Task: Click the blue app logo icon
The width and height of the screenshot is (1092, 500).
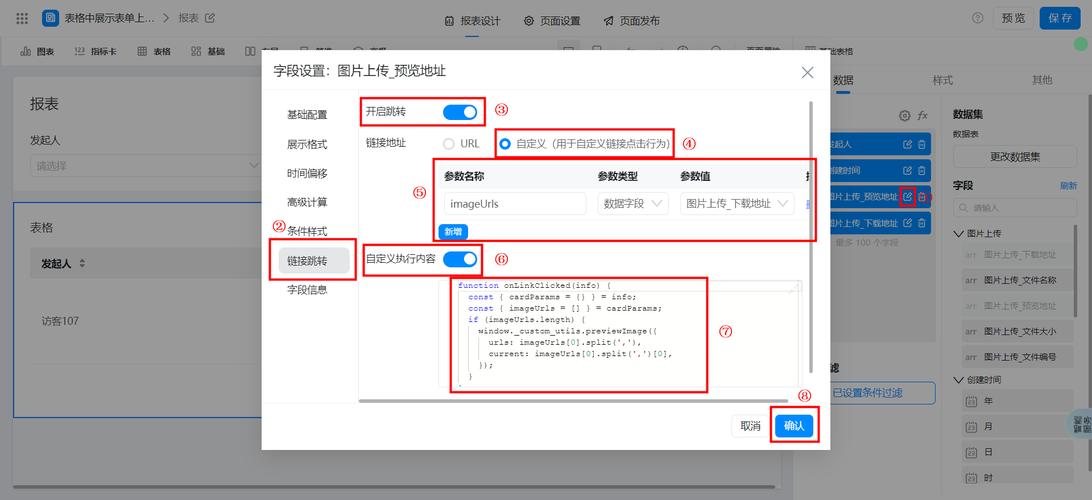Action: (x=50, y=19)
